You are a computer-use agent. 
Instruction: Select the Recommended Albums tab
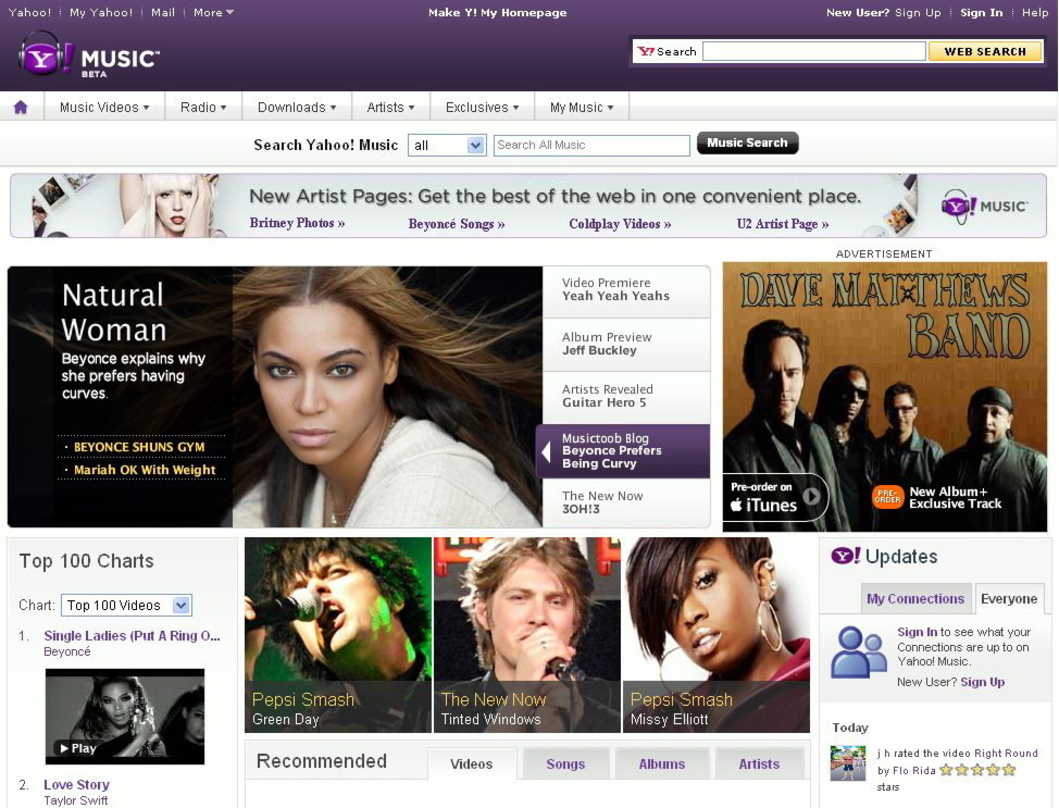[x=662, y=764]
